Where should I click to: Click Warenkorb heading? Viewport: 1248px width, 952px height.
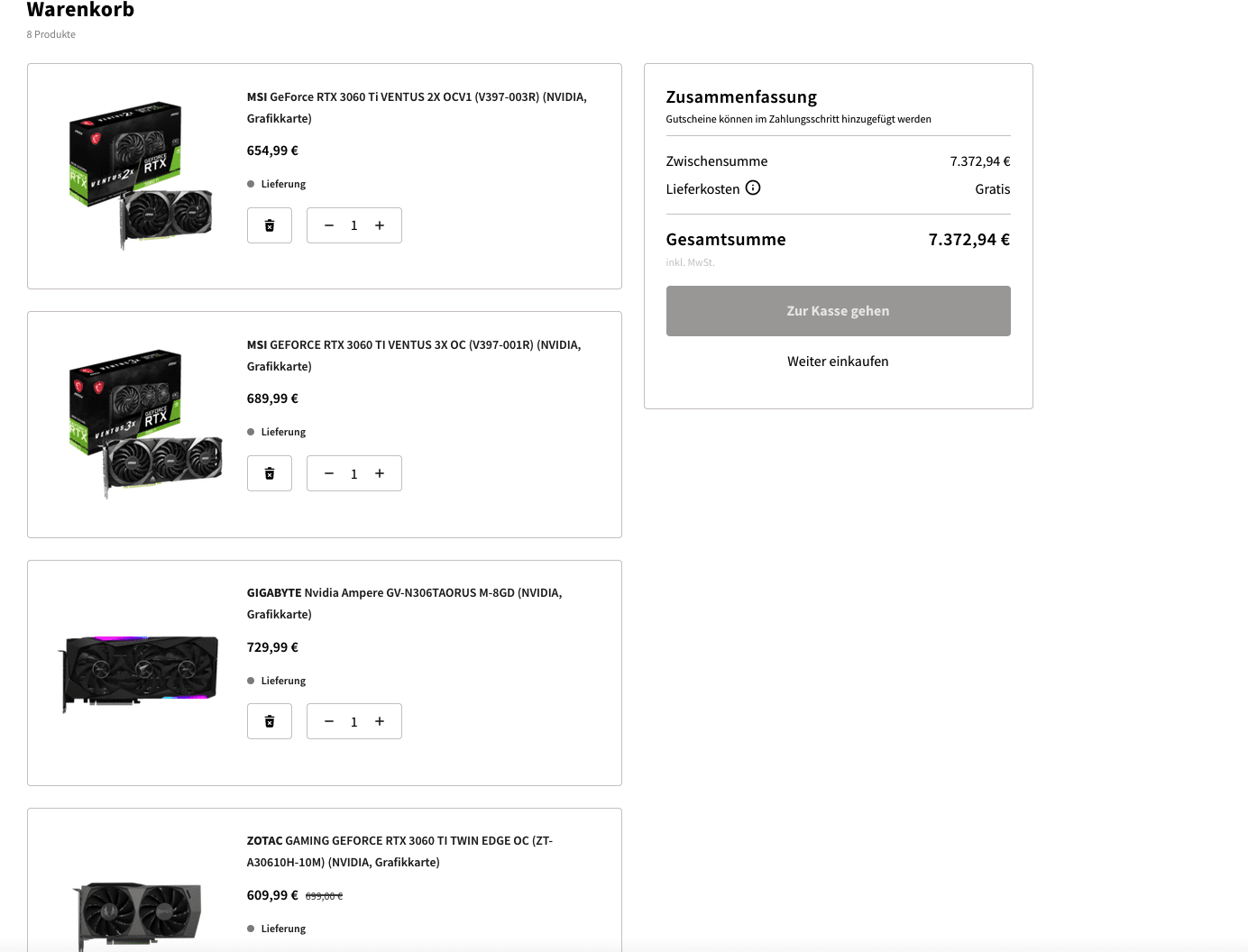click(80, 10)
